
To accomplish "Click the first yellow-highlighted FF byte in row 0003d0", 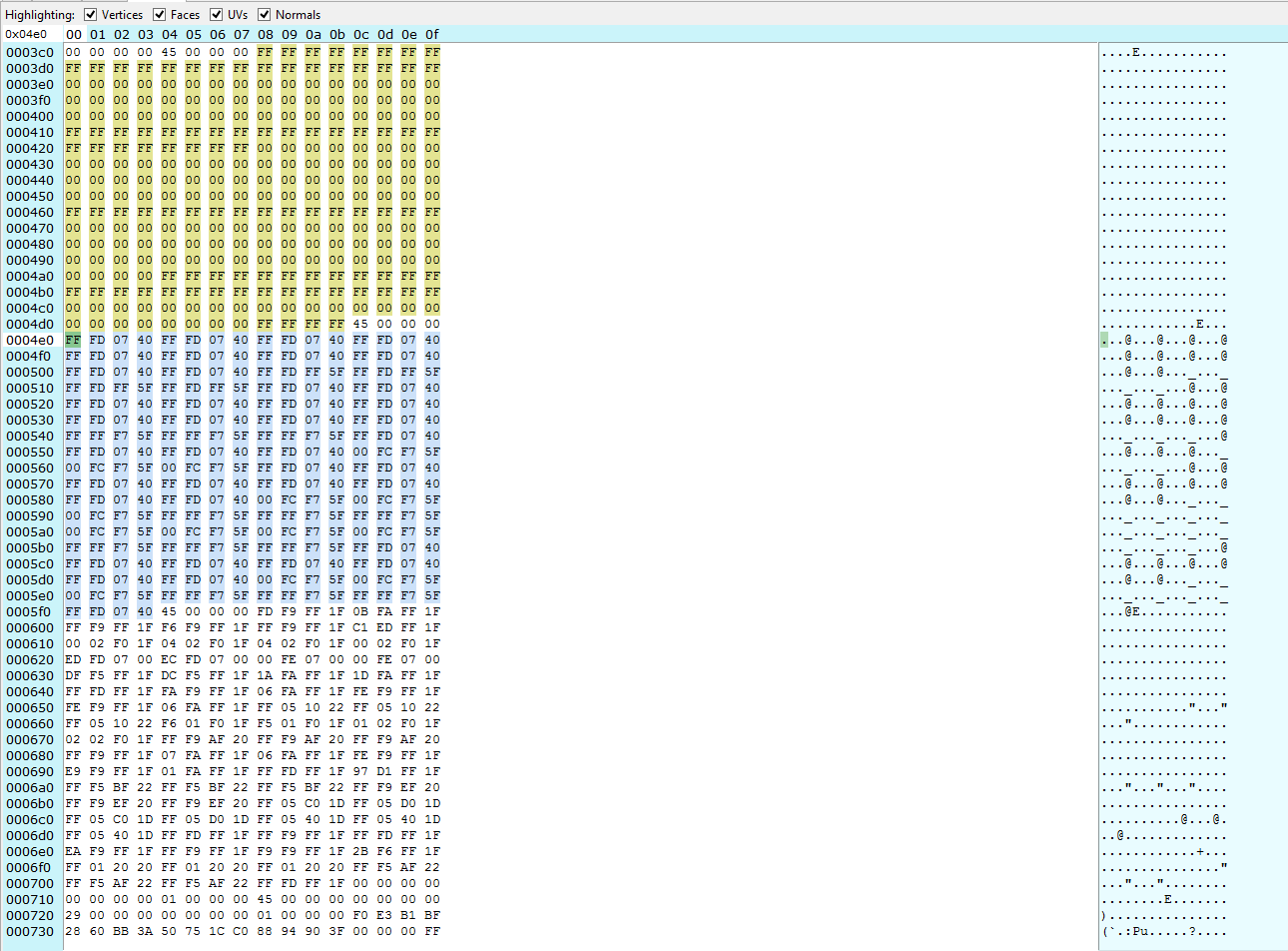I will click(73, 66).
